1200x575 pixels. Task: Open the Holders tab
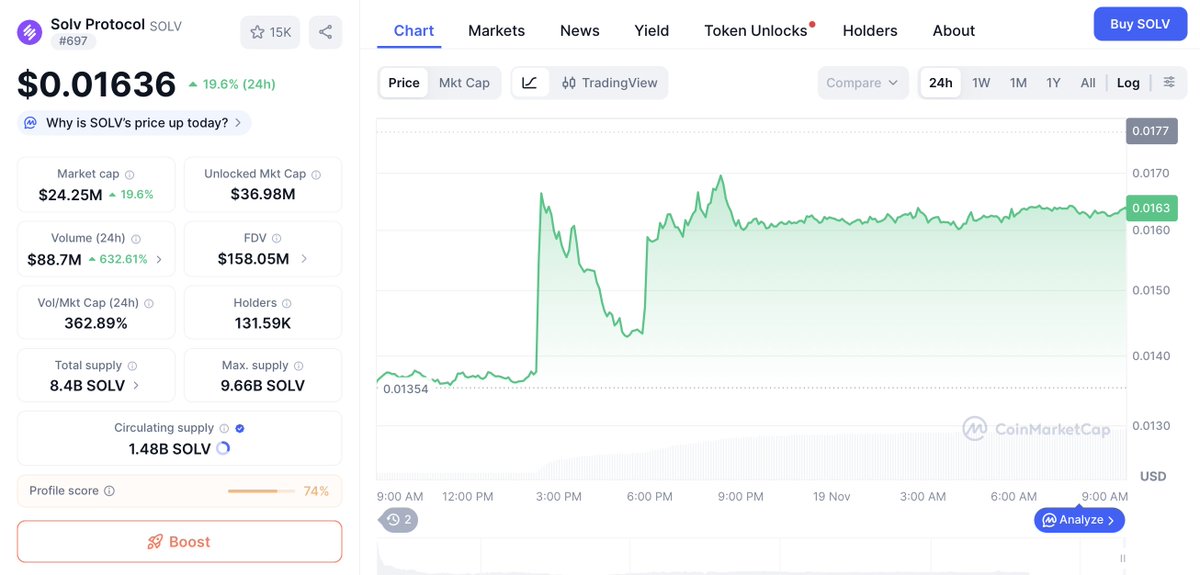pos(870,31)
